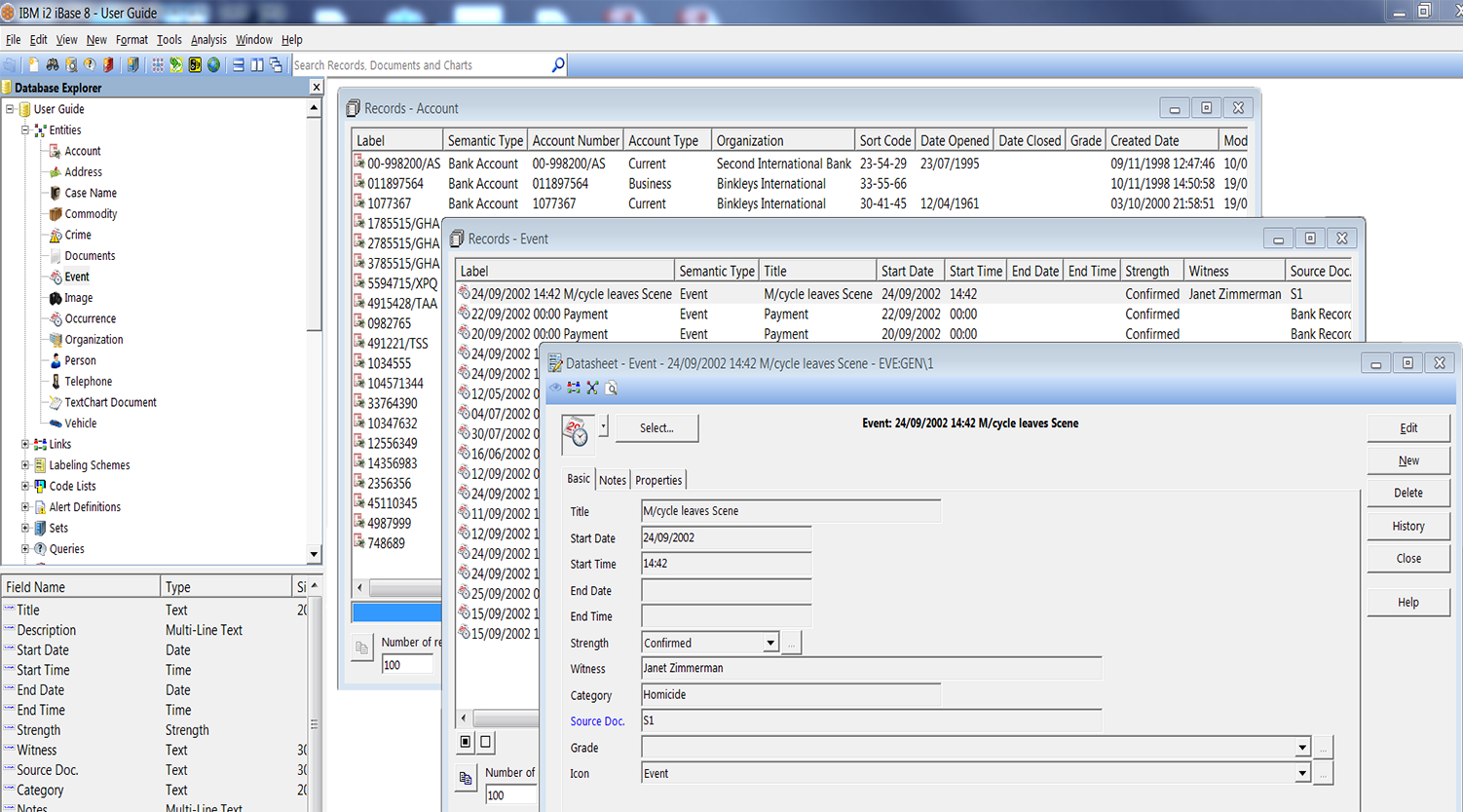Open the Window menu

[x=254, y=40]
